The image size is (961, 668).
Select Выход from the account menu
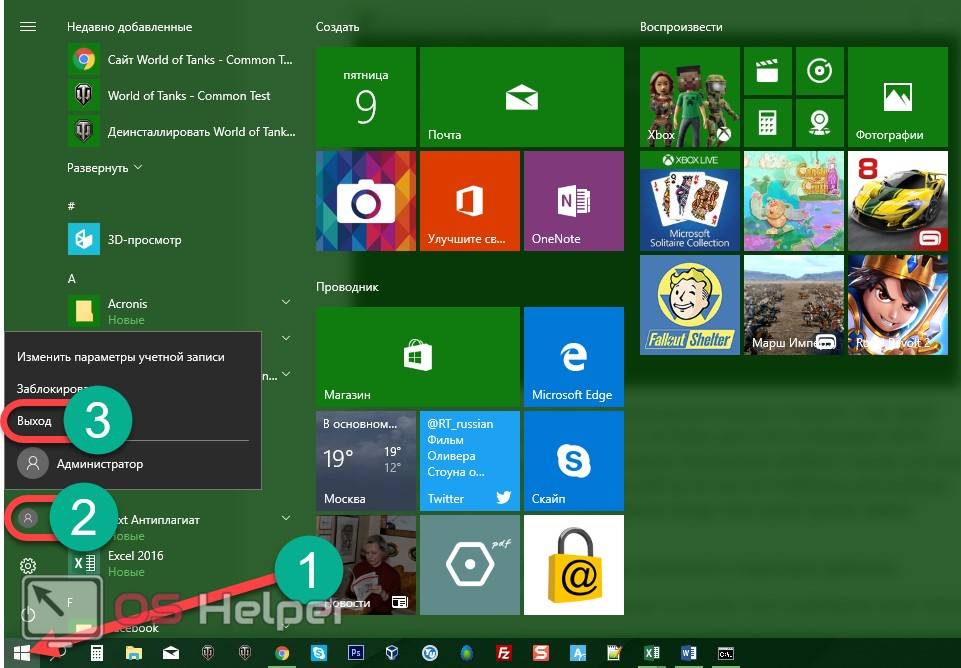coord(35,421)
